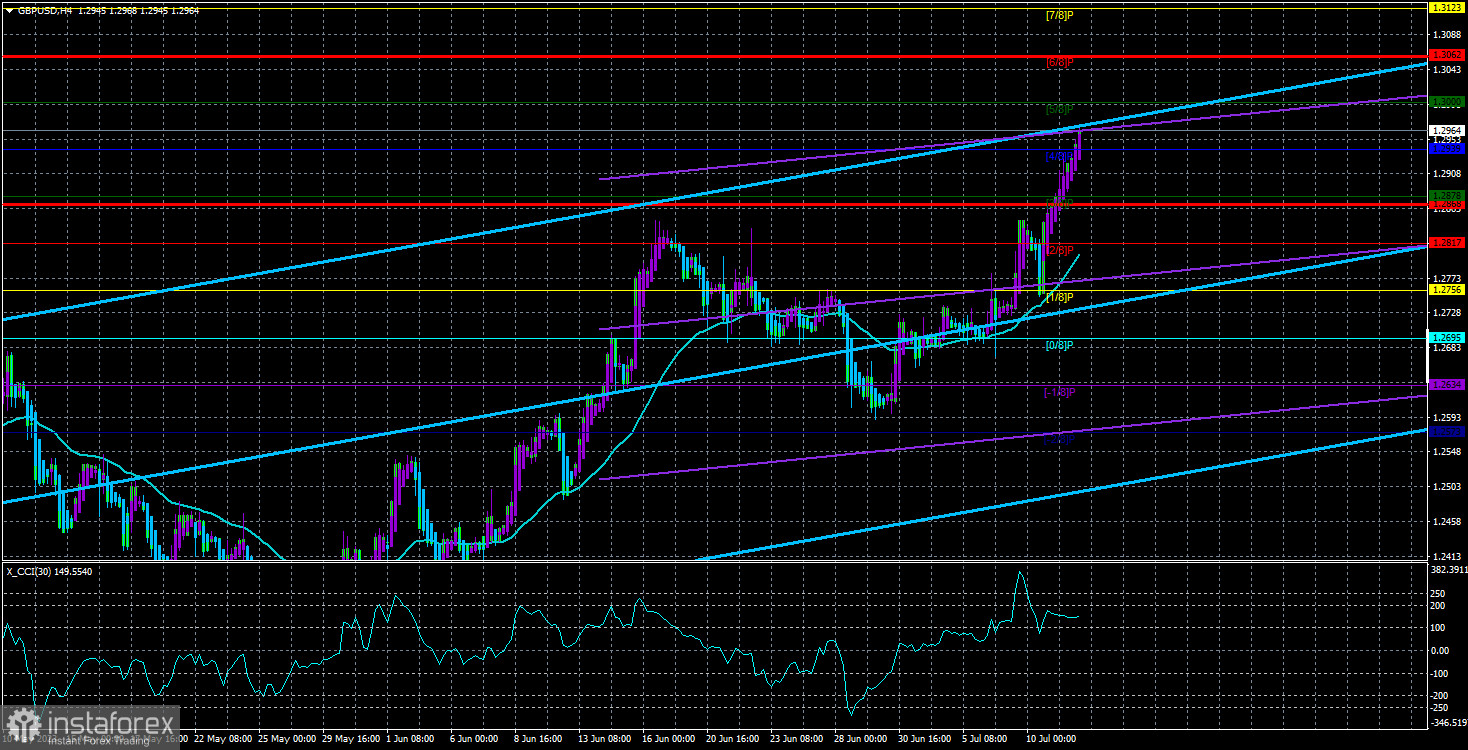Click the 1.2413 price axis value
The width and height of the screenshot is (1468, 750).
click(1447, 557)
